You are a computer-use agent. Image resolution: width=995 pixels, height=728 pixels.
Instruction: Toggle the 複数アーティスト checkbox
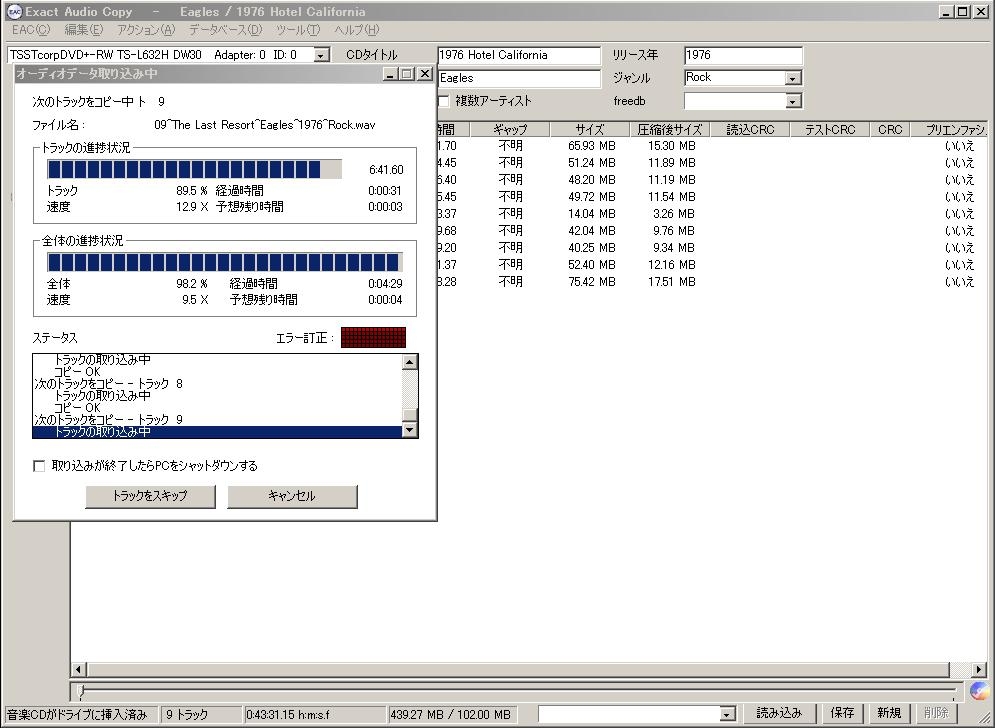click(443, 101)
